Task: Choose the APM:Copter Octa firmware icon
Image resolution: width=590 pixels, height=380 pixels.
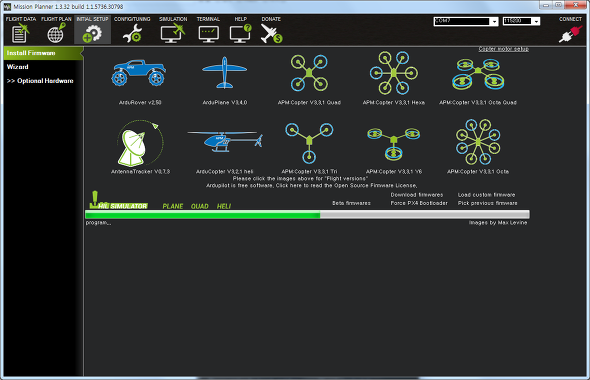Action: pyautogui.click(x=478, y=142)
